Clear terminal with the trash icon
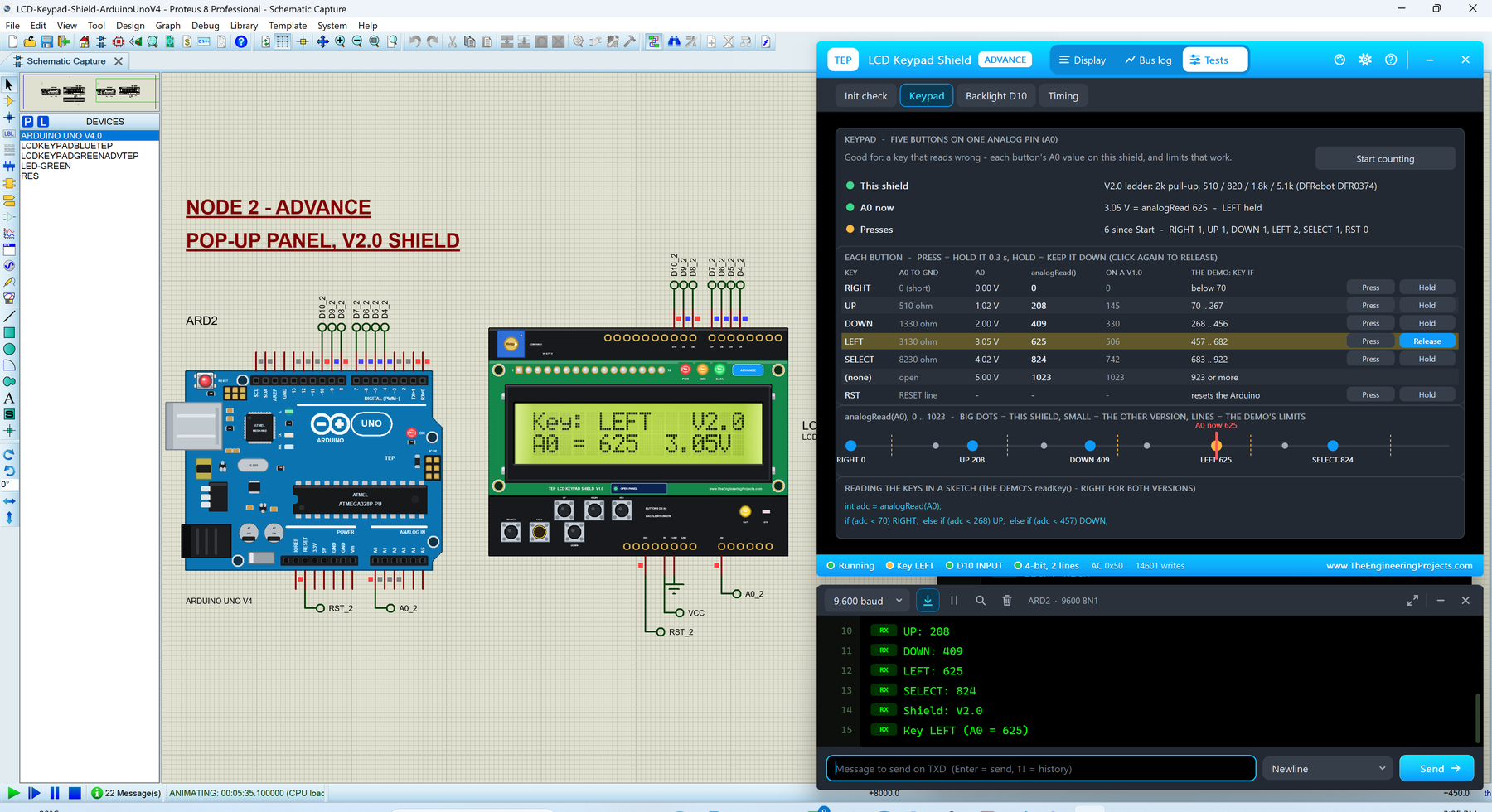Viewport: 1492px width, 812px height. 1007,601
